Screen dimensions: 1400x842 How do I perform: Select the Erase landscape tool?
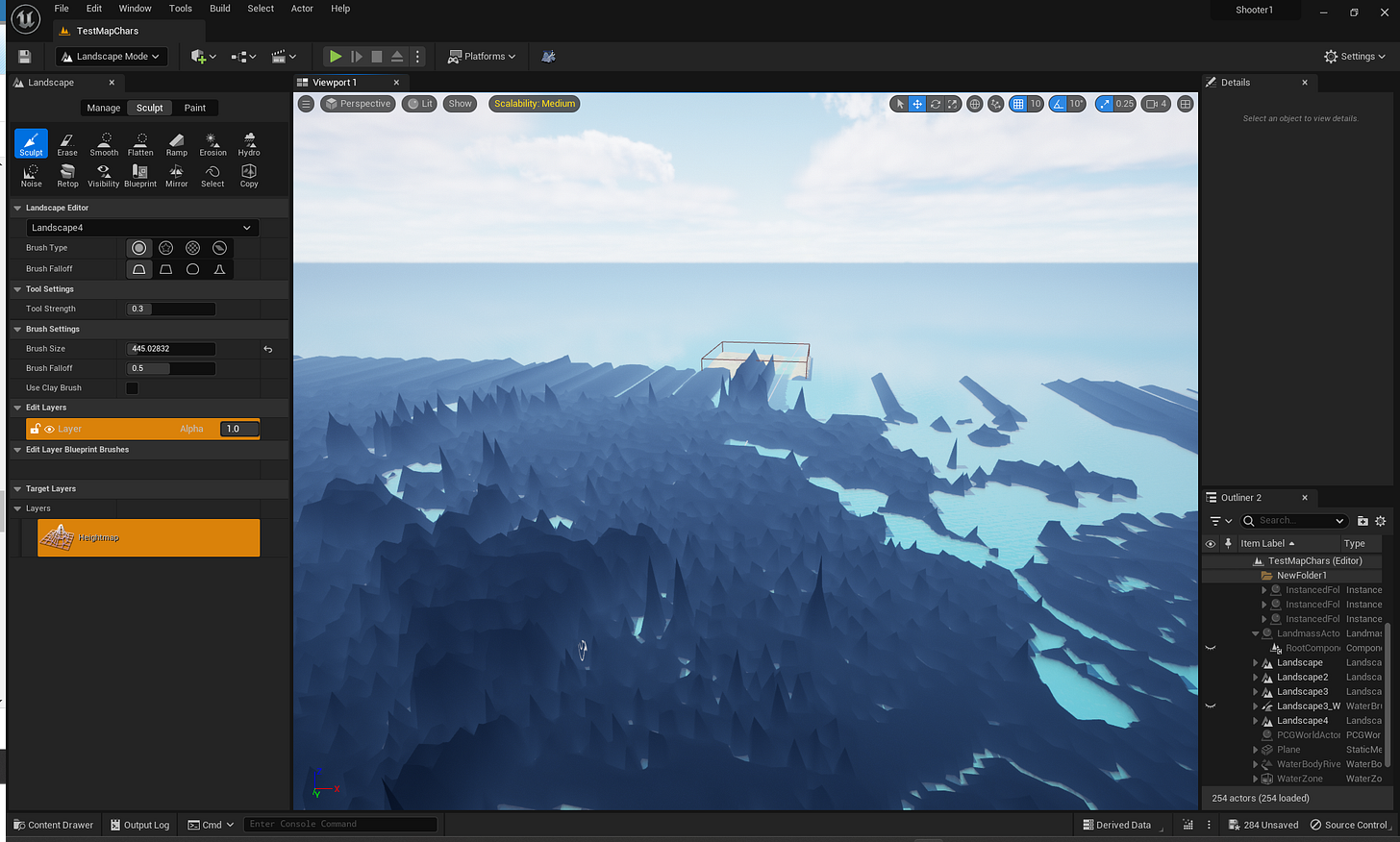tap(67, 144)
